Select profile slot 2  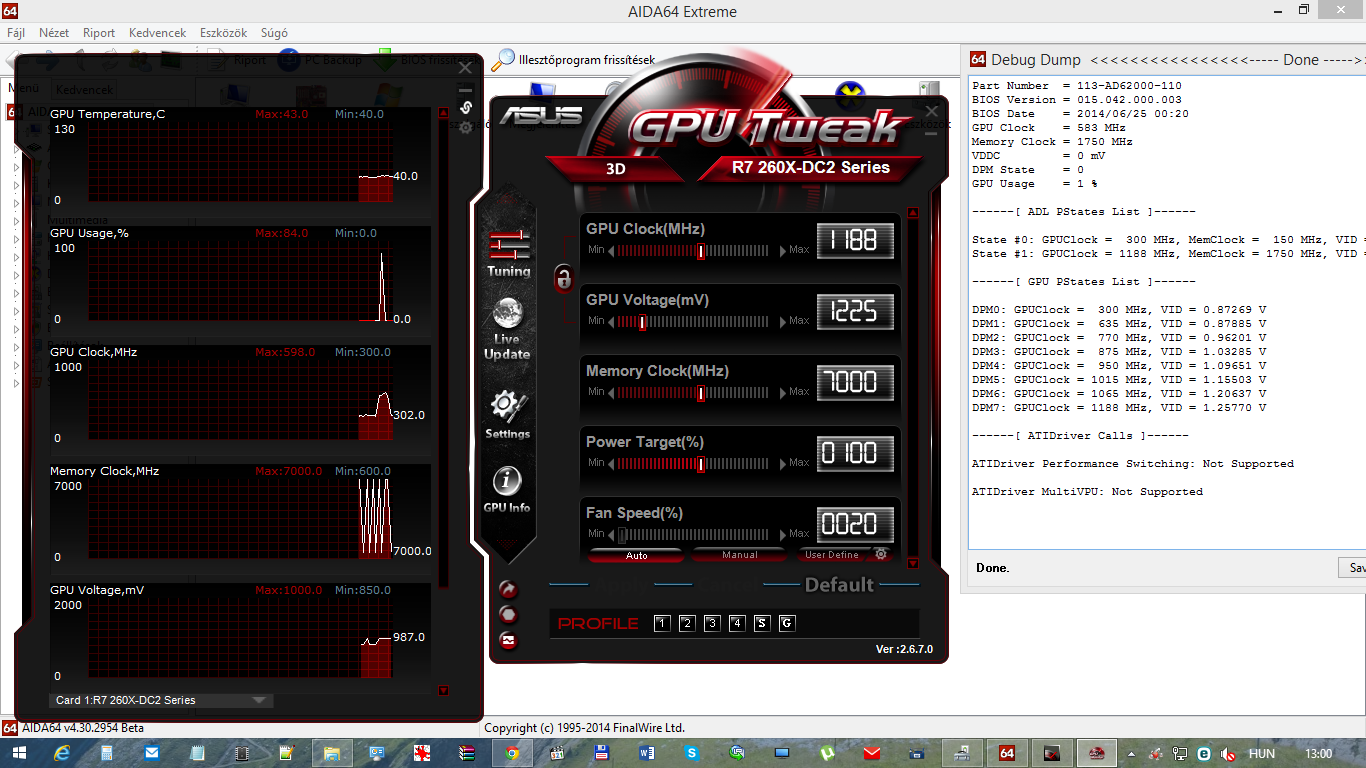click(x=687, y=623)
